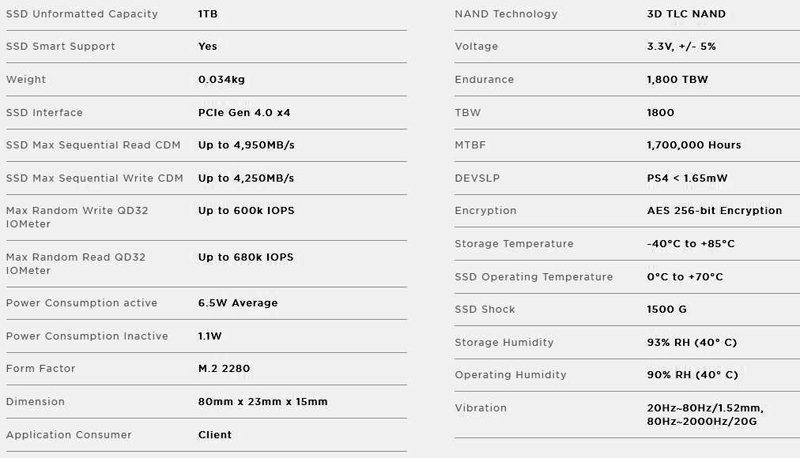This screenshot has width=800, height=458.
Task: Click the Voltage 3.3V, +/- 5% value
Action: pos(681,47)
